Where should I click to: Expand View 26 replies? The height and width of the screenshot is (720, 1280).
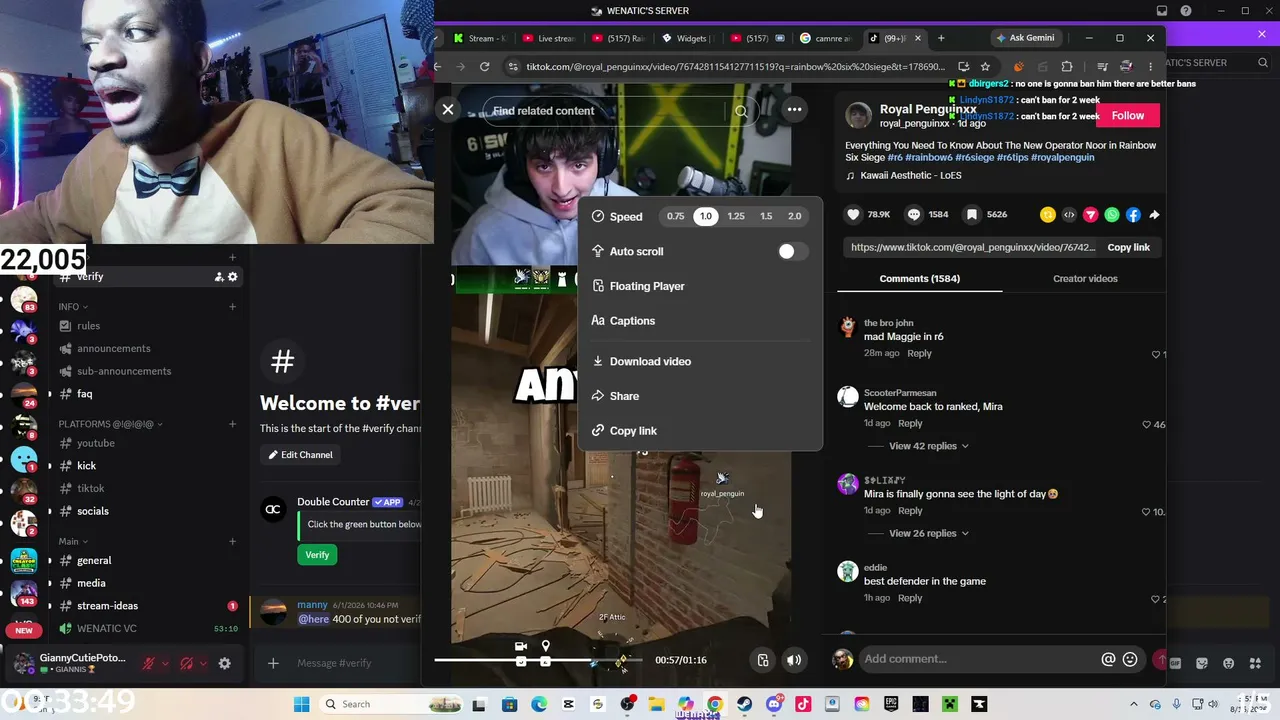(x=928, y=533)
